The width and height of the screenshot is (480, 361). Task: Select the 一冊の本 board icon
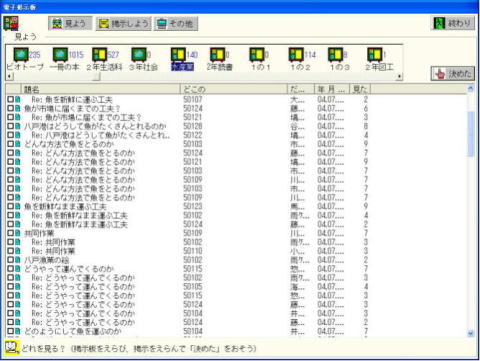[x=60, y=55]
